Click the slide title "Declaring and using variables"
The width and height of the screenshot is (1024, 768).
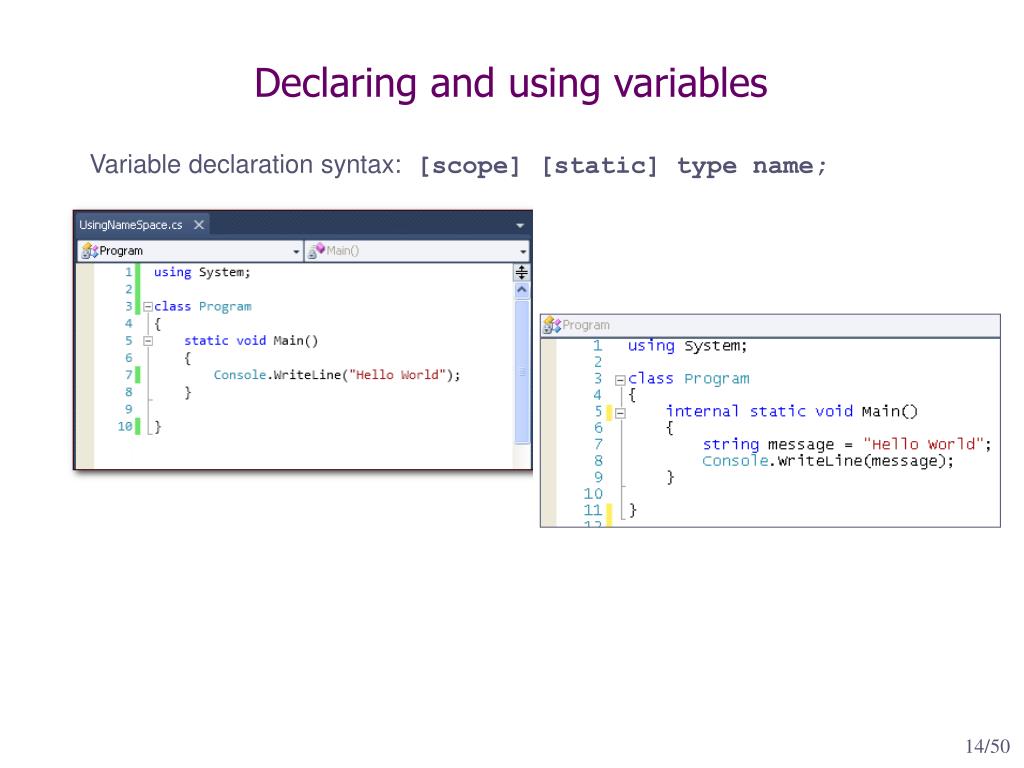point(511,84)
